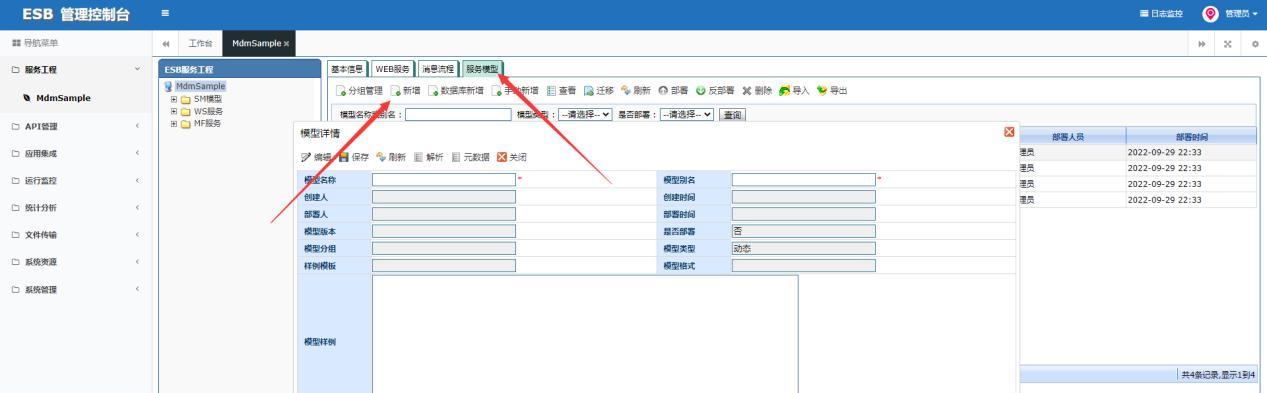Click 部署 toolbar button

674,90
